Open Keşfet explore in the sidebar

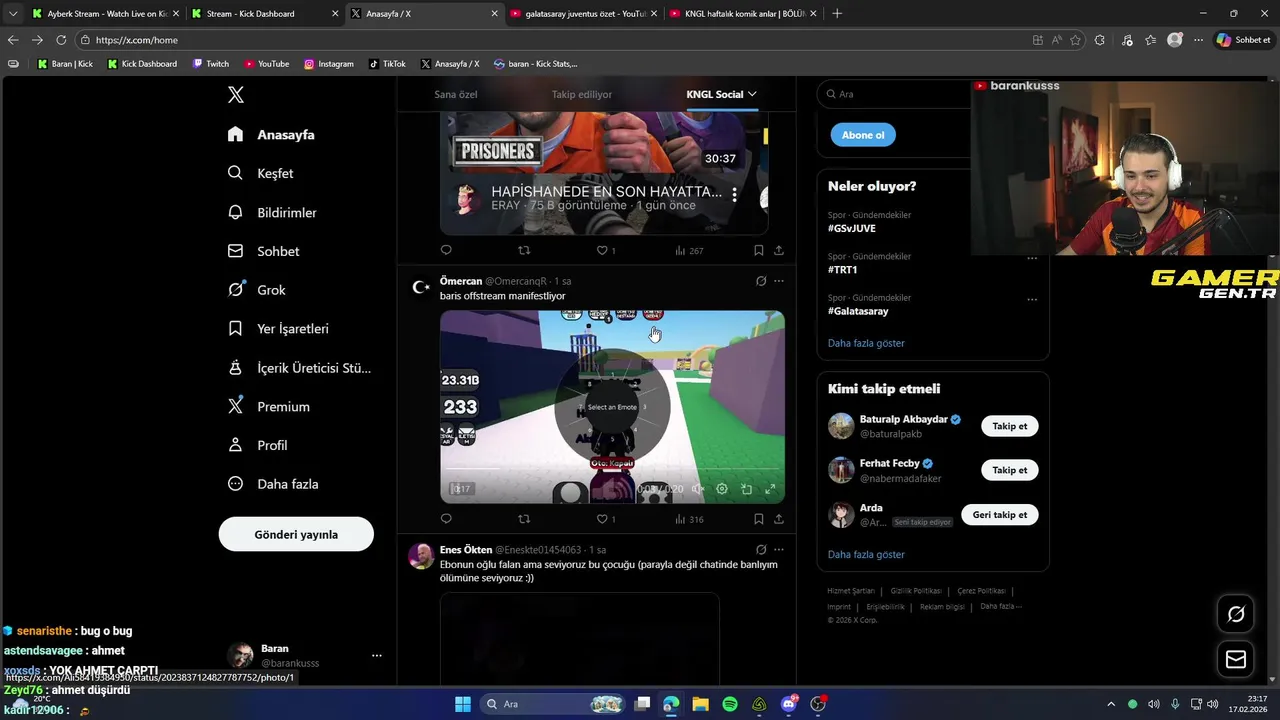tap(261, 173)
